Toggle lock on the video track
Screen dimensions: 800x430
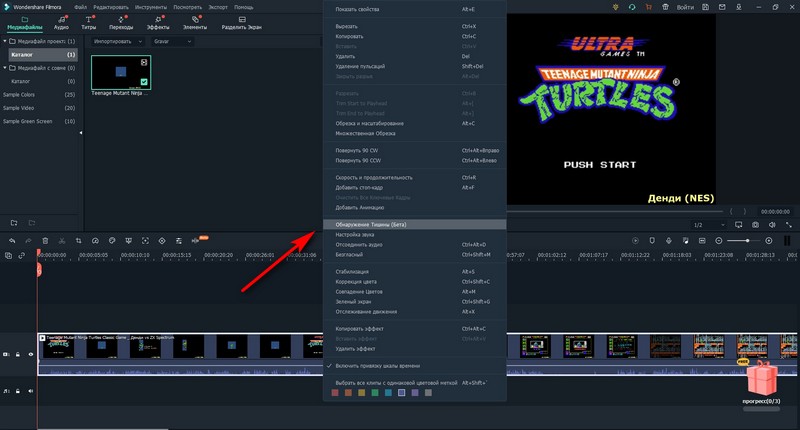pos(18,354)
